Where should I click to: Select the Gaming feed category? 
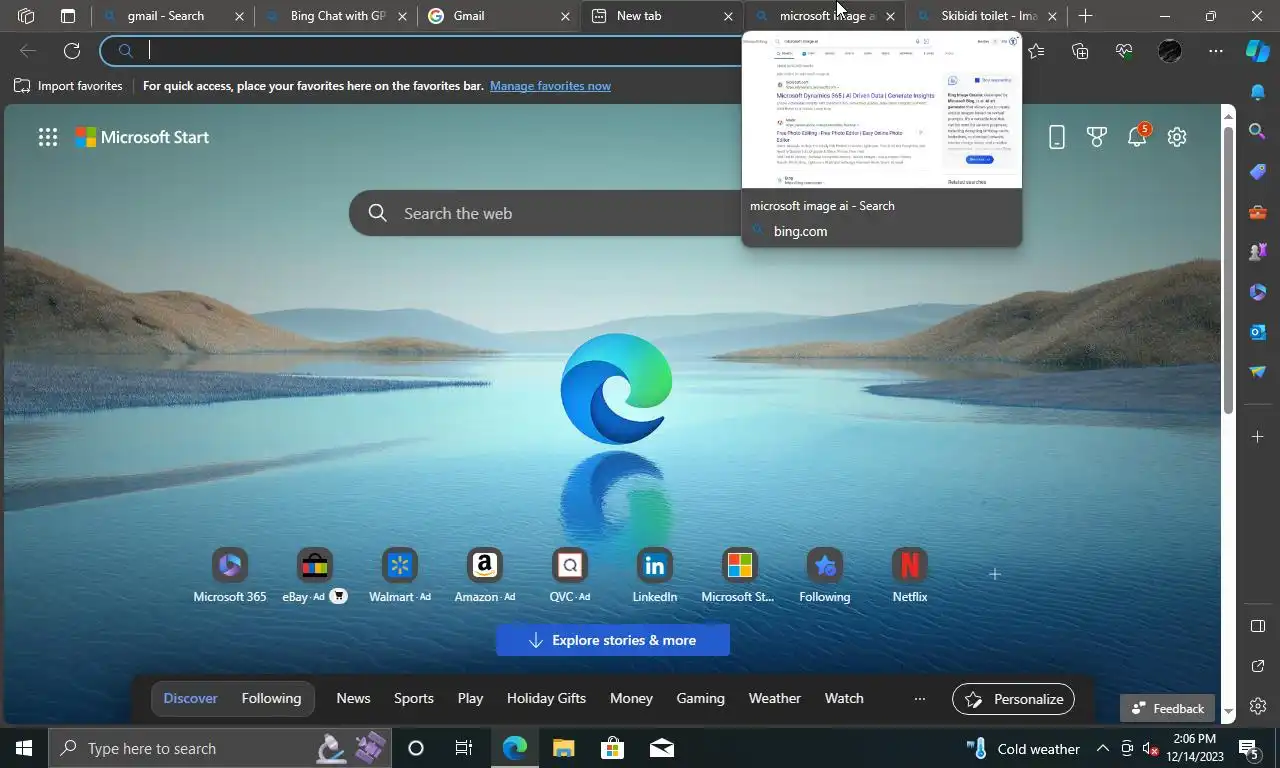click(700, 698)
